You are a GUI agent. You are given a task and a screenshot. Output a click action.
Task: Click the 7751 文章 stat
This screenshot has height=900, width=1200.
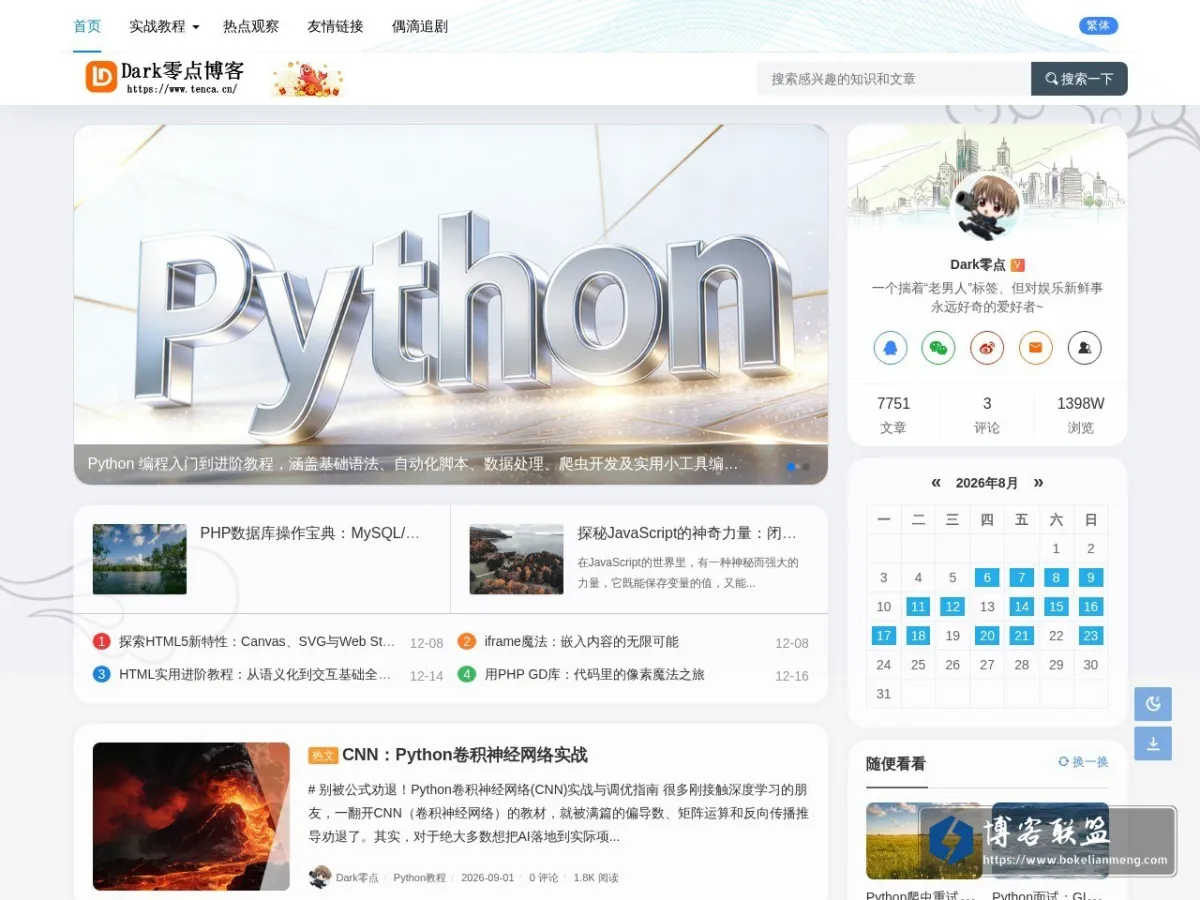click(x=893, y=415)
